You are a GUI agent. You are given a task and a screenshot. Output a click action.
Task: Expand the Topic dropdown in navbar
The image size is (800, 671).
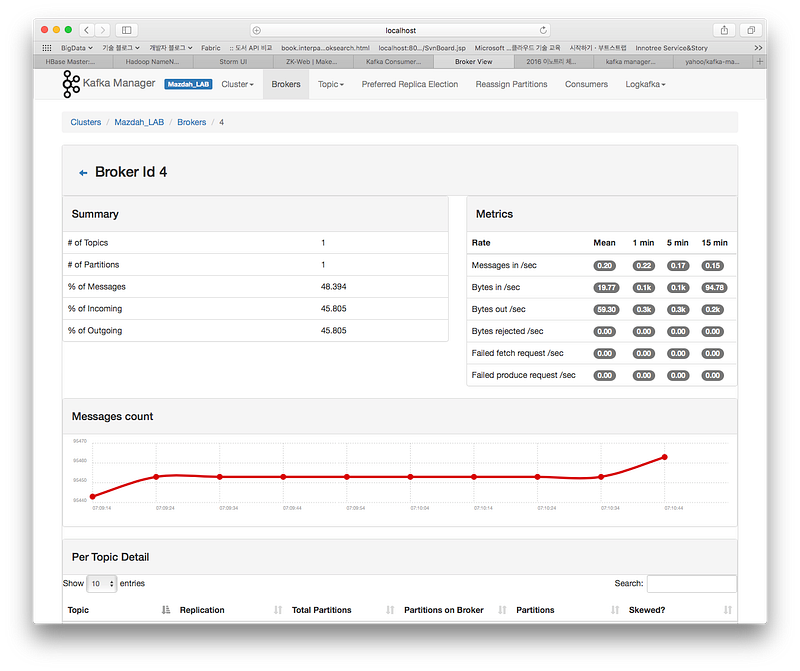331,84
